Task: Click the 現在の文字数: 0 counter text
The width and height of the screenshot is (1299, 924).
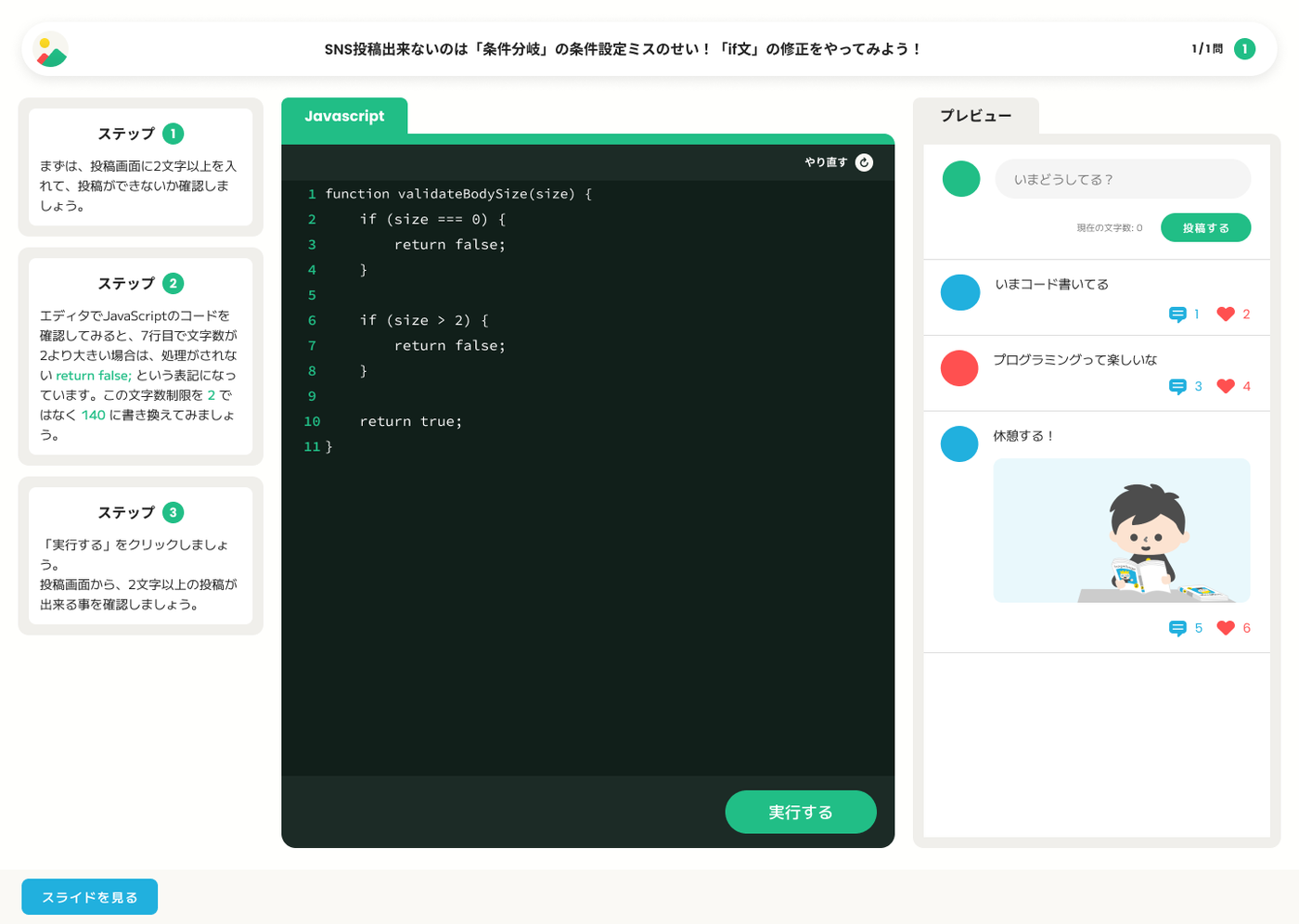Action: coord(1110,228)
